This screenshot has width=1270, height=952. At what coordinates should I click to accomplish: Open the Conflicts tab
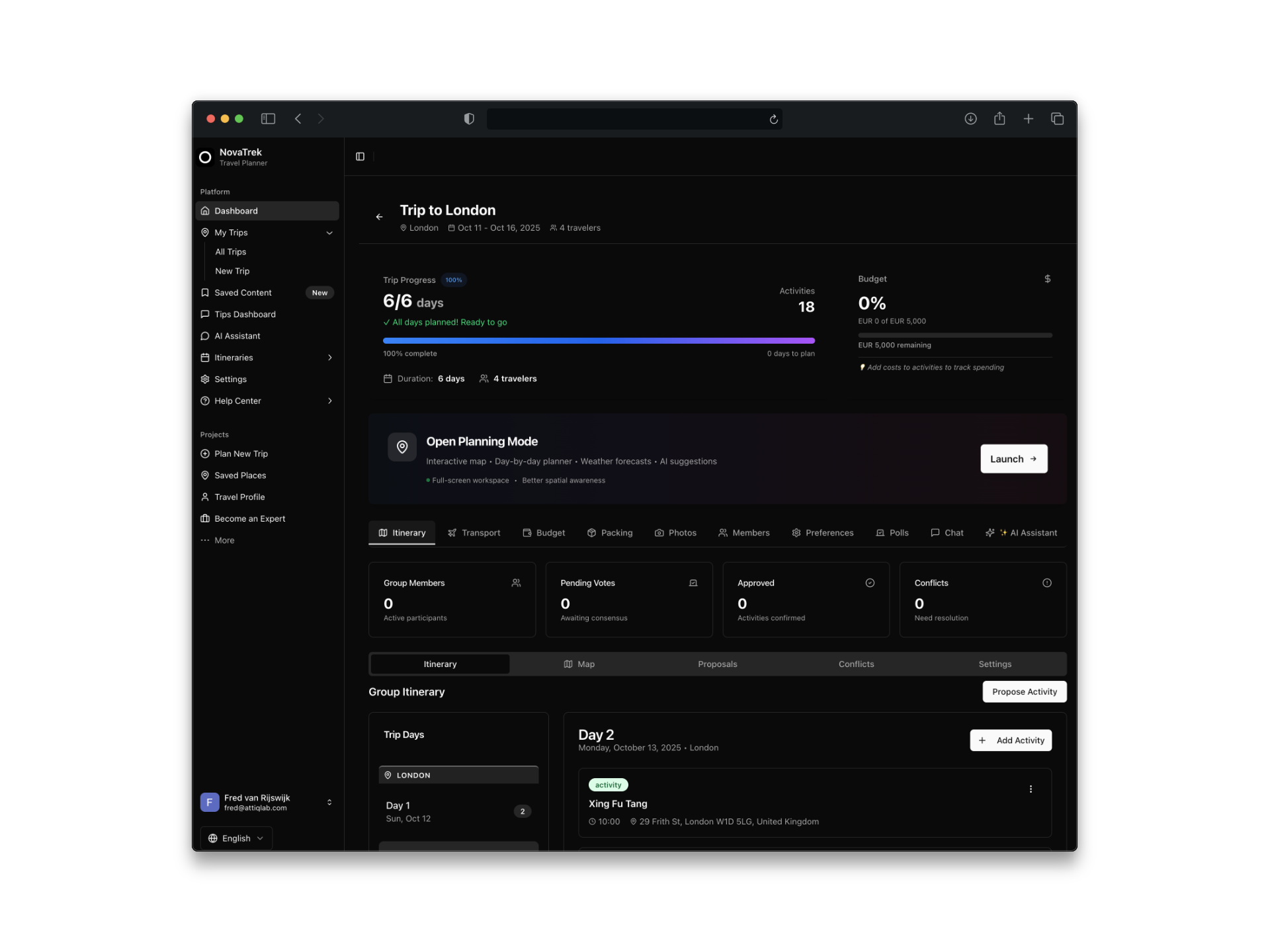(x=857, y=664)
